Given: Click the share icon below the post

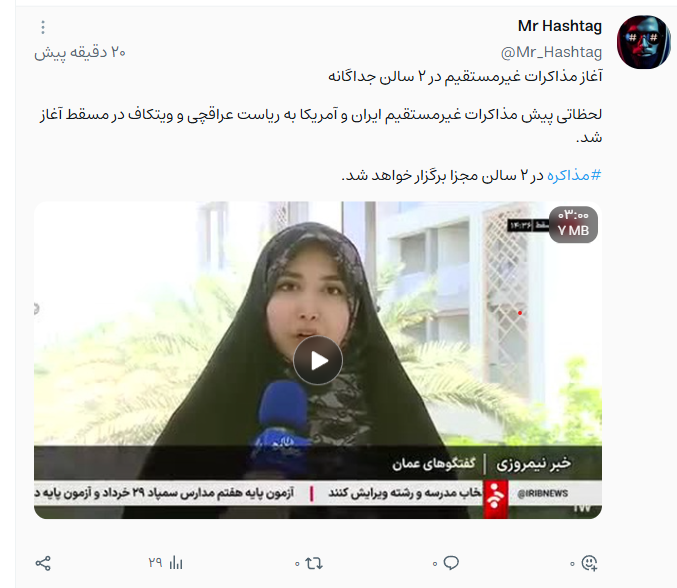Looking at the screenshot, I should (43, 563).
